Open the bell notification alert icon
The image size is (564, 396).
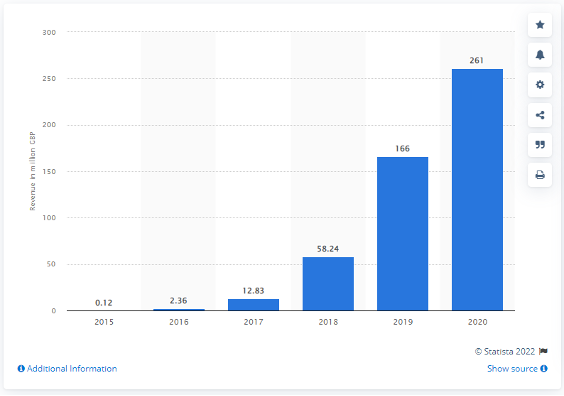pyautogui.click(x=540, y=55)
